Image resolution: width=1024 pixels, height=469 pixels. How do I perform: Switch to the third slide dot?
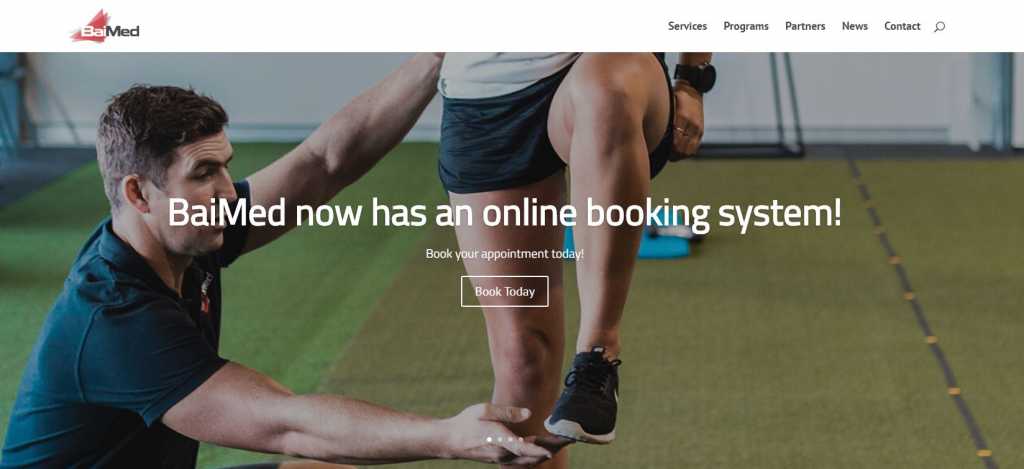click(x=510, y=440)
